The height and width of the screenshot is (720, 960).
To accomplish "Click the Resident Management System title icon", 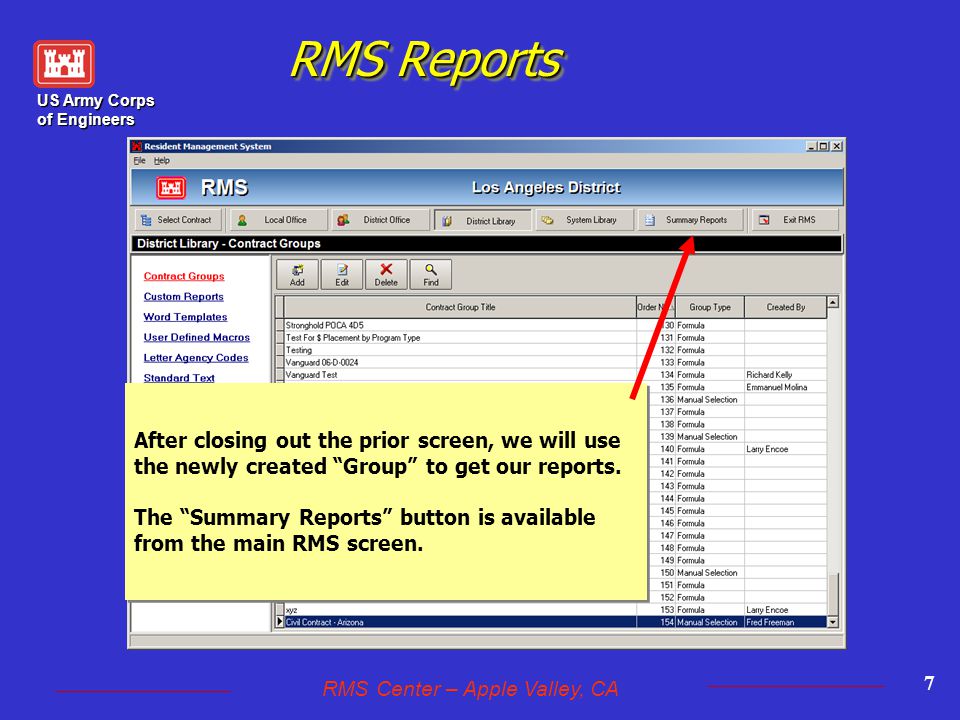I will (x=137, y=146).
